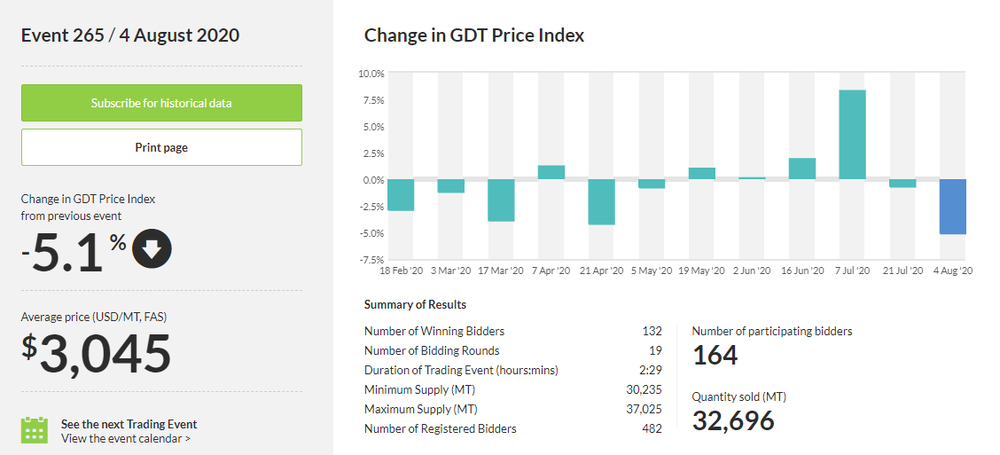Click the green calendar icon
Image resolution: width=1000 pixels, height=455 pixels.
[35, 430]
